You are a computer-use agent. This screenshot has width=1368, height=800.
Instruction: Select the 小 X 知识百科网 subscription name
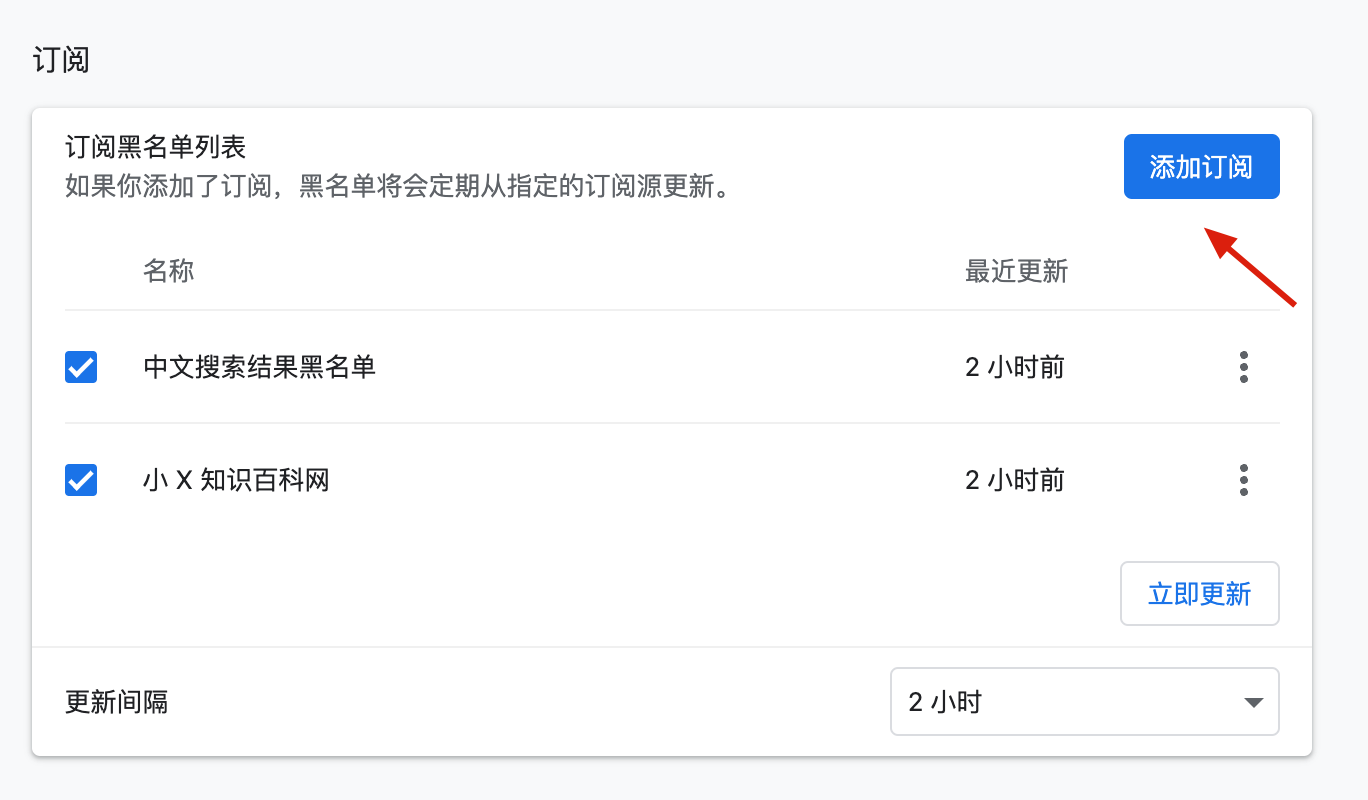236,481
